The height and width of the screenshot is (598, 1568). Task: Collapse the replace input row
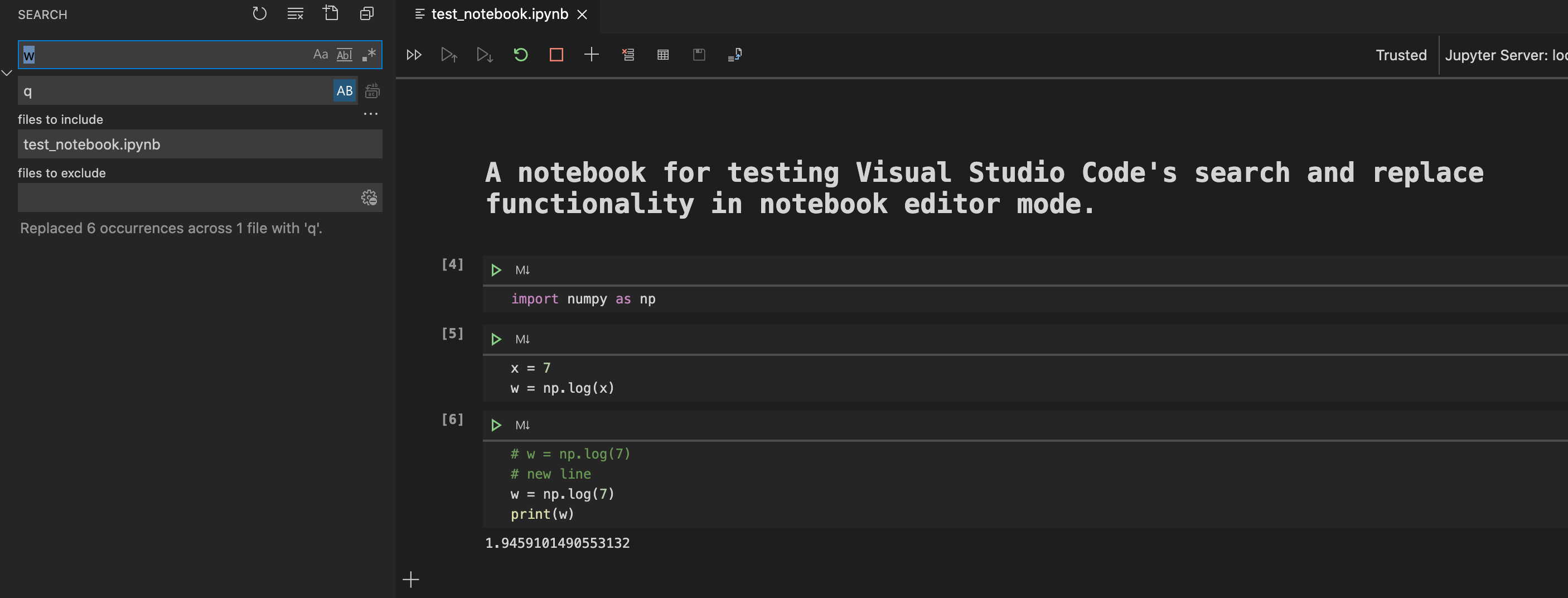[7, 73]
